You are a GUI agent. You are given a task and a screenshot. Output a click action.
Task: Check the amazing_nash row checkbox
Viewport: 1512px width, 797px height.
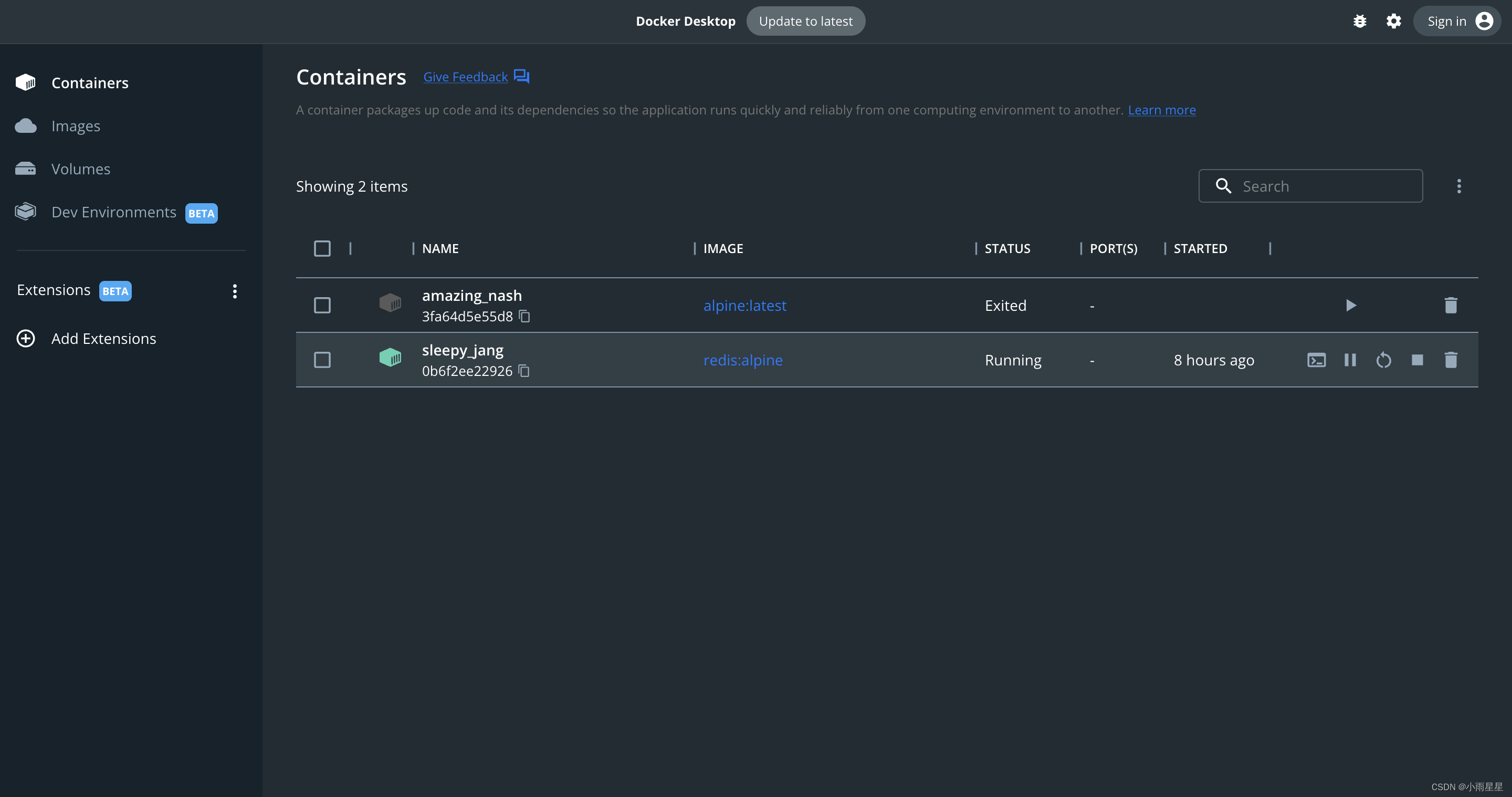coord(322,305)
